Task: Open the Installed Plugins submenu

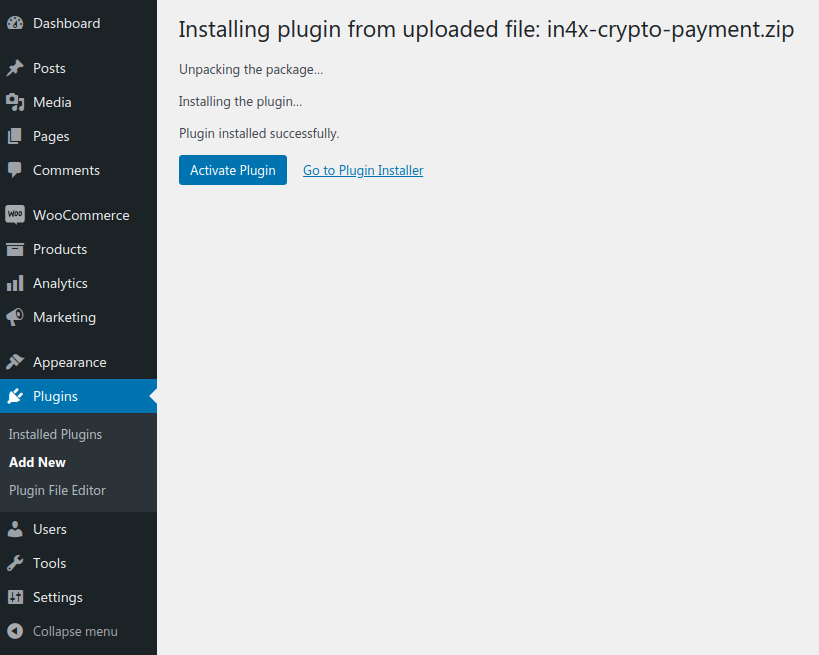Action: tap(55, 435)
